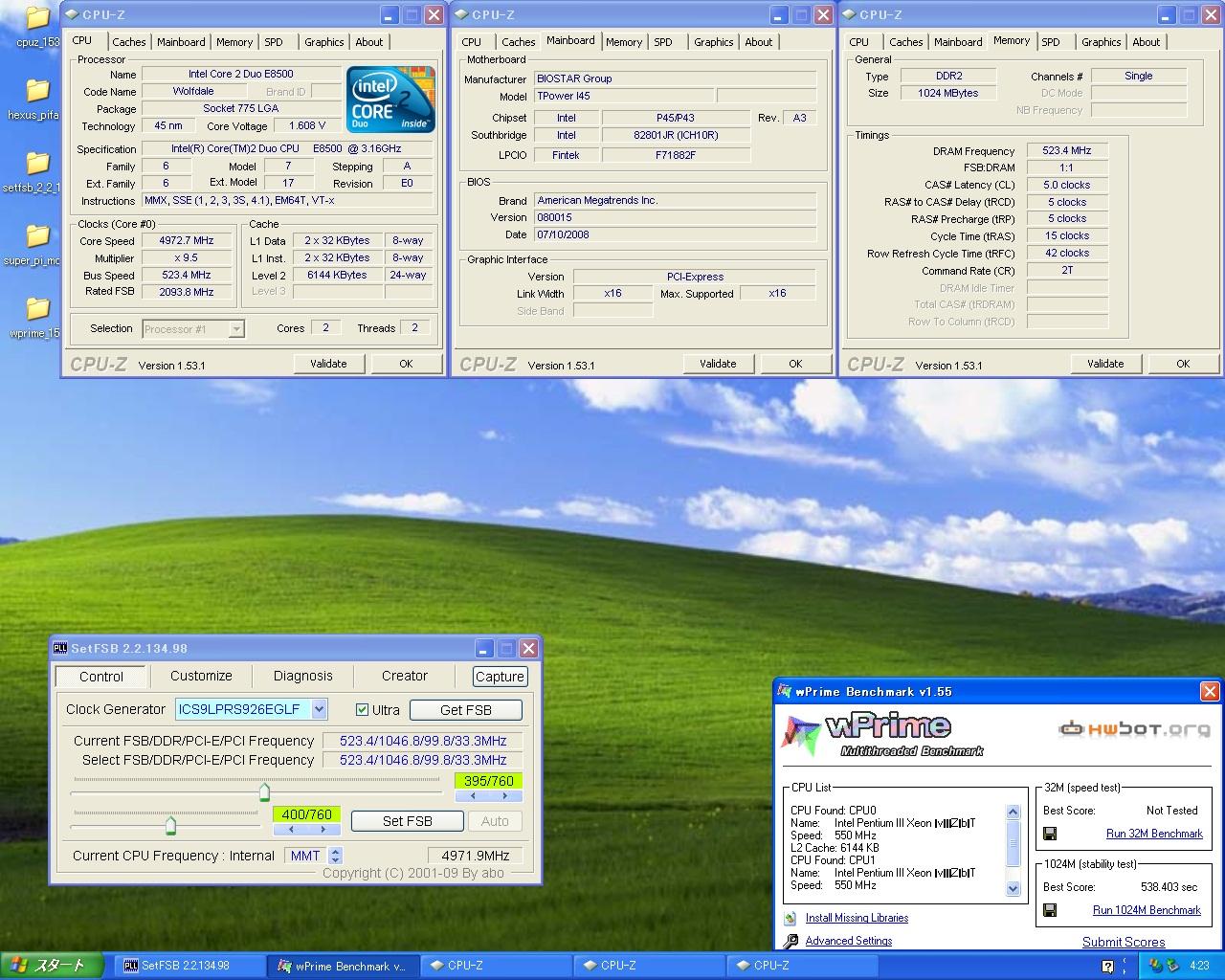
Task: Click the Best Score 538.403 sec value
Action: pos(1169,887)
